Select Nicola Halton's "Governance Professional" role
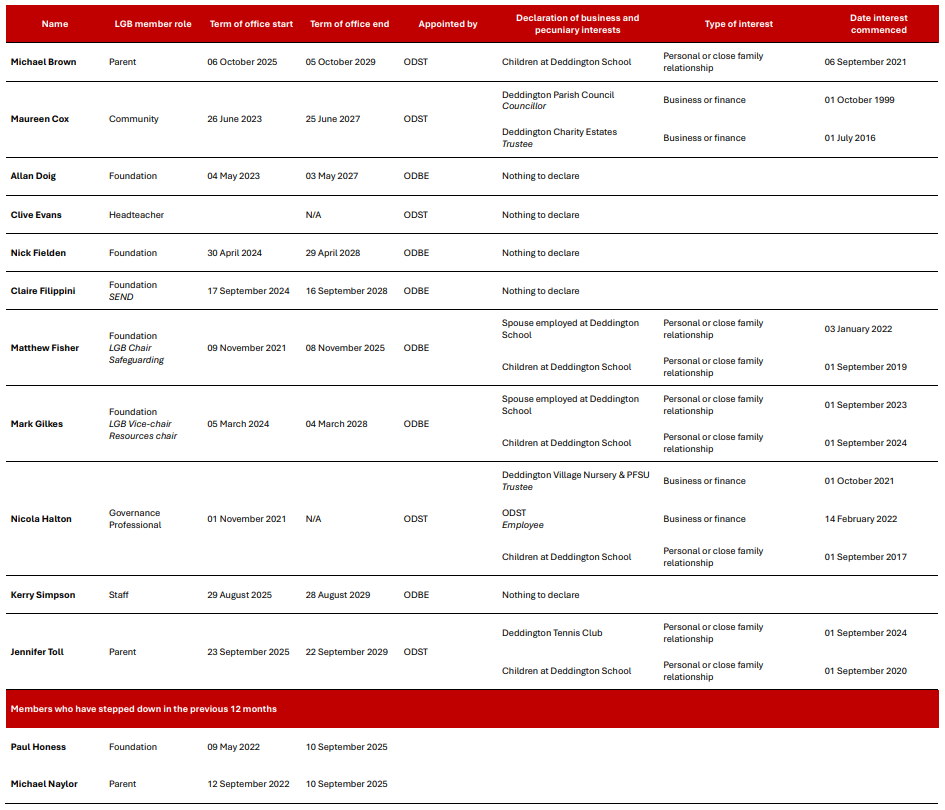This screenshot has height=810, width=945. [135, 519]
